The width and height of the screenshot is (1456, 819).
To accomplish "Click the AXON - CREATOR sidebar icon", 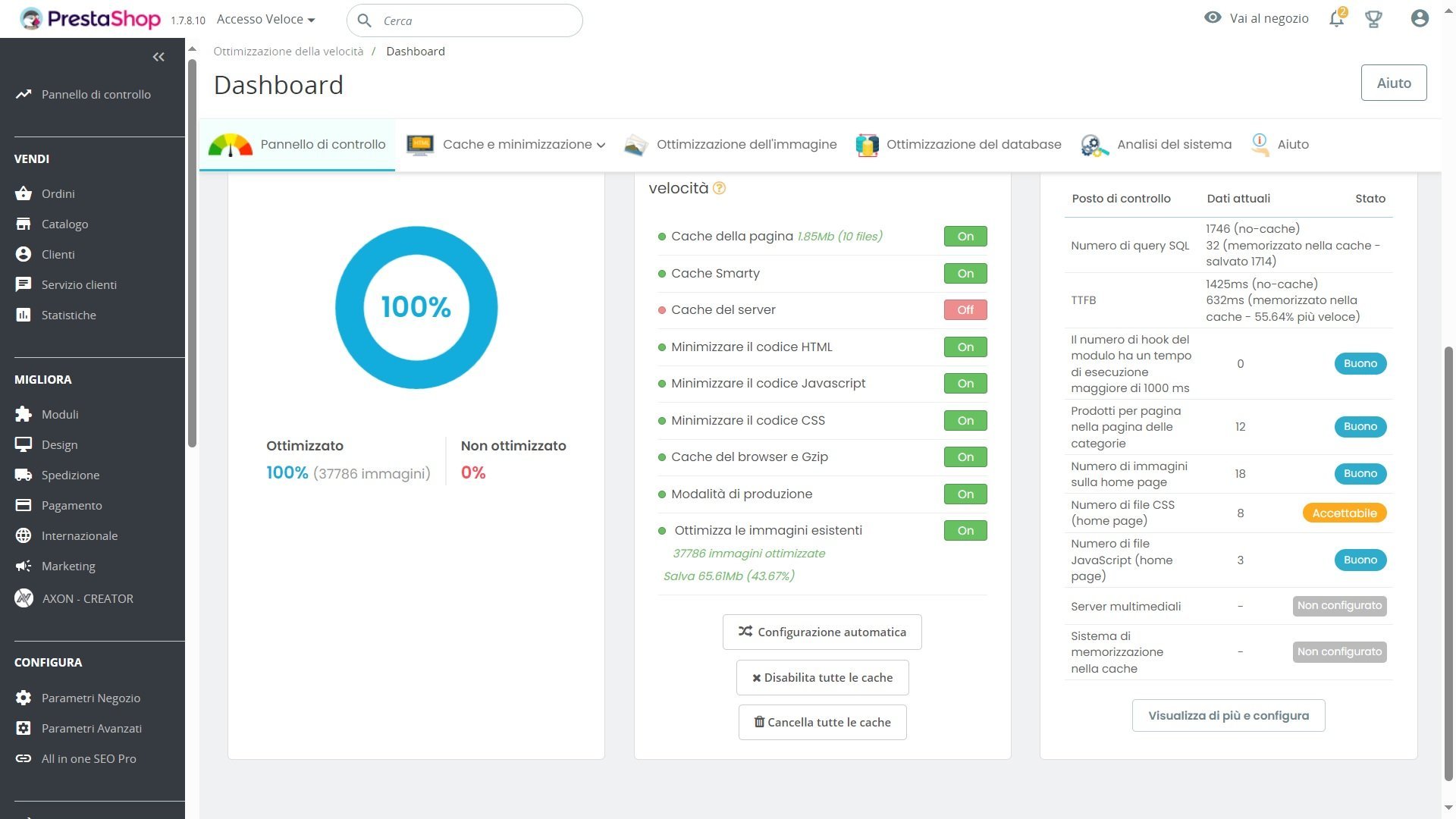I will pyautogui.click(x=24, y=598).
